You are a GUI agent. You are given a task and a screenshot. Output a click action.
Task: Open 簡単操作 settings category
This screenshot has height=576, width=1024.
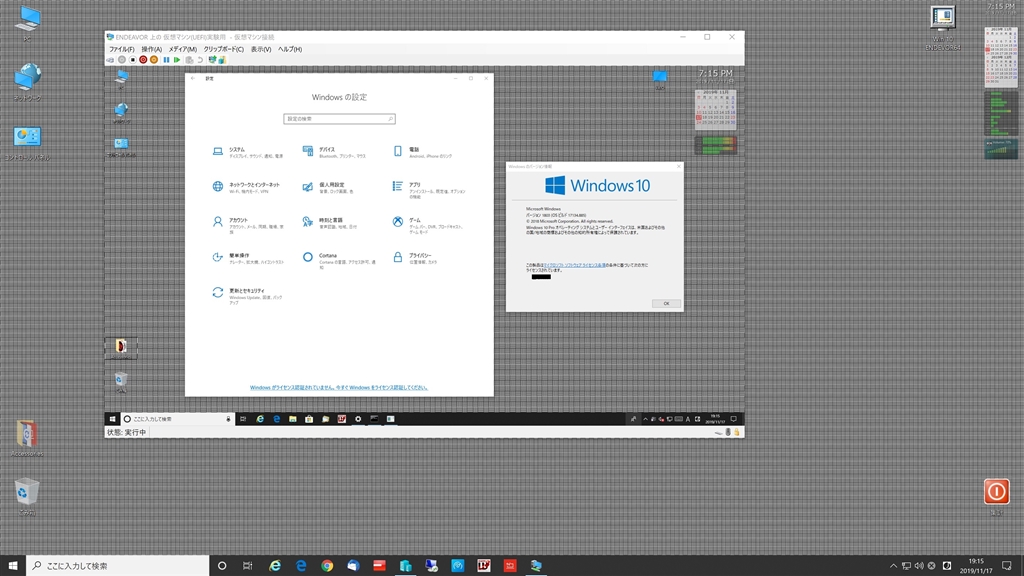coord(248,258)
